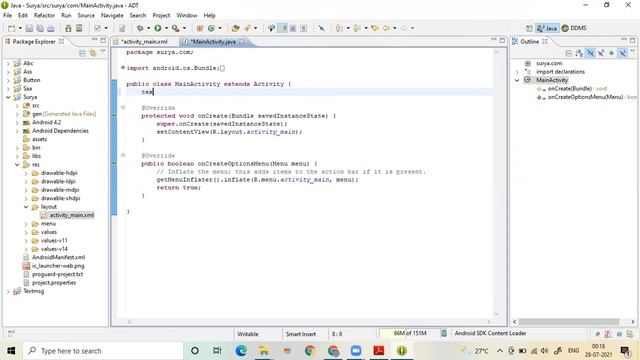Run garbage collector trash icon
Image resolution: width=640 pixels, height=360 pixels.
(x=444, y=333)
